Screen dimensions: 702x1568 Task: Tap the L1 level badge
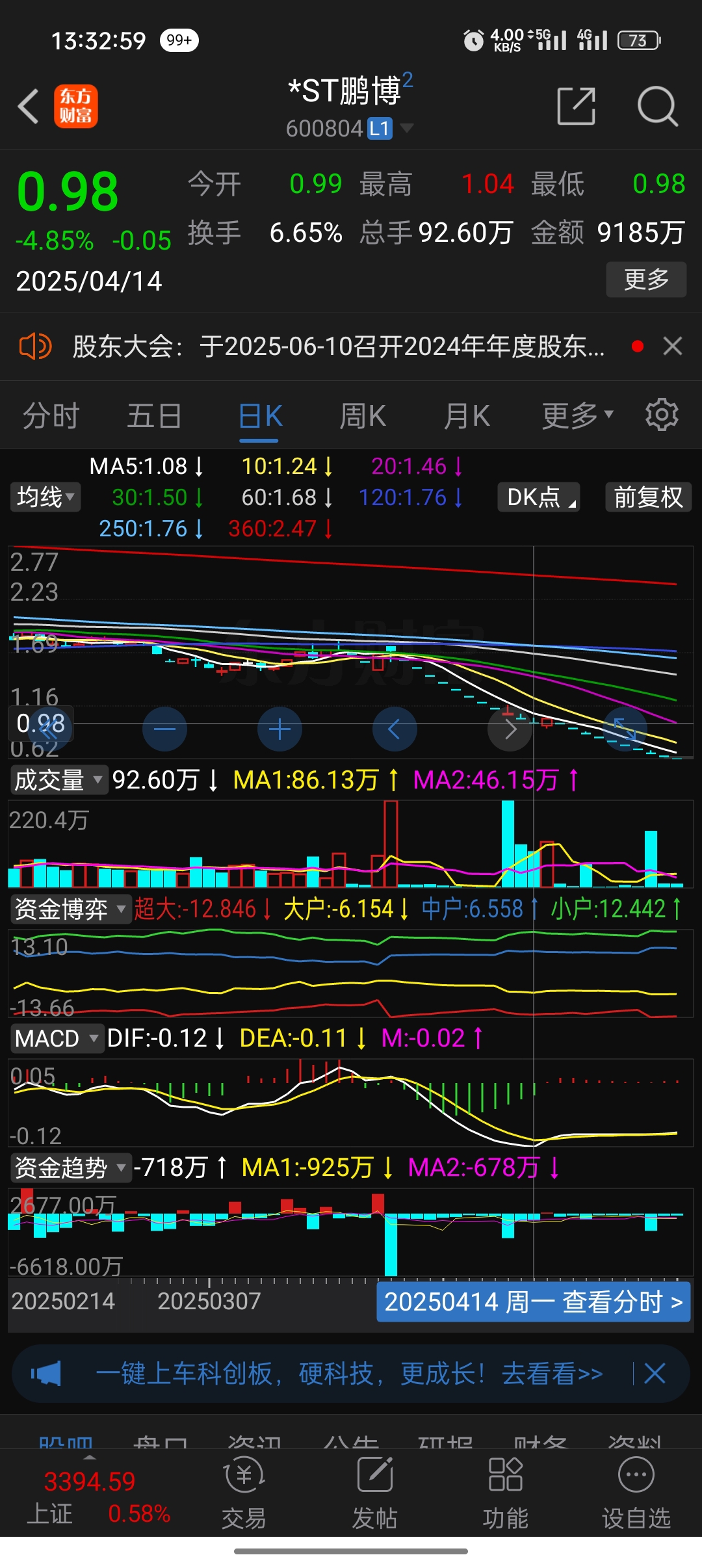tap(380, 129)
